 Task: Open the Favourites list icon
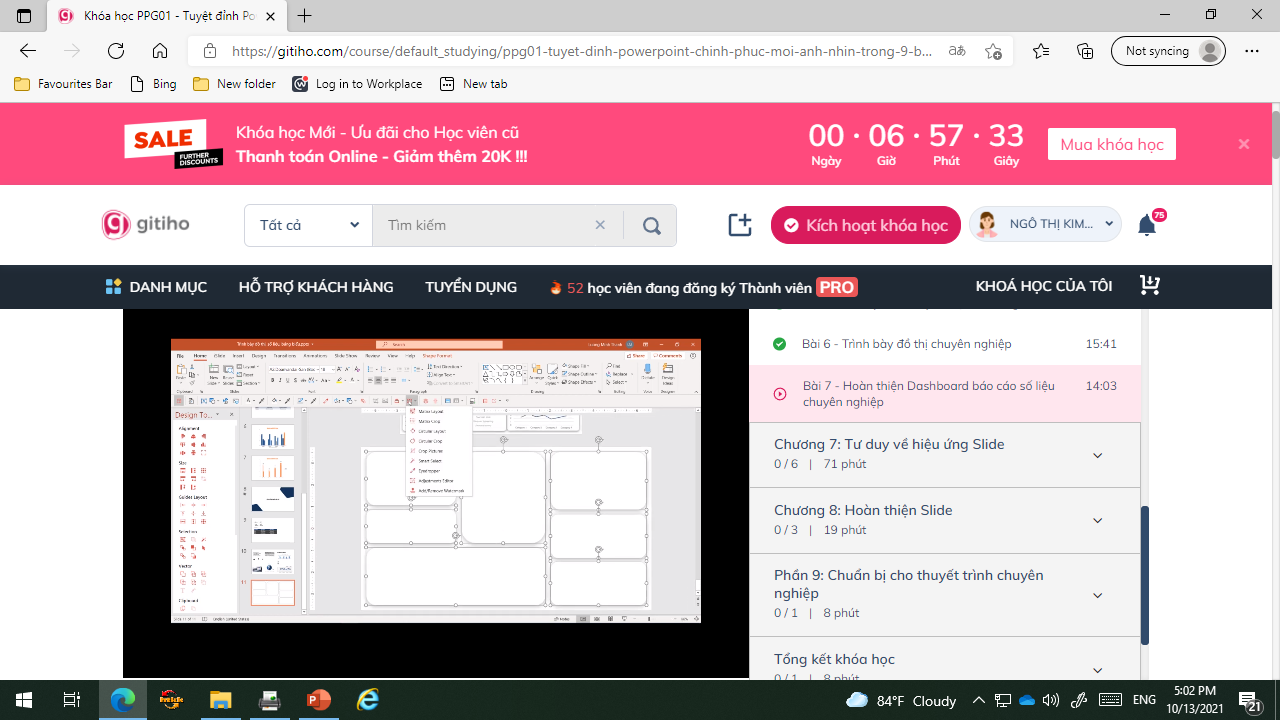tap(1041, 51)
